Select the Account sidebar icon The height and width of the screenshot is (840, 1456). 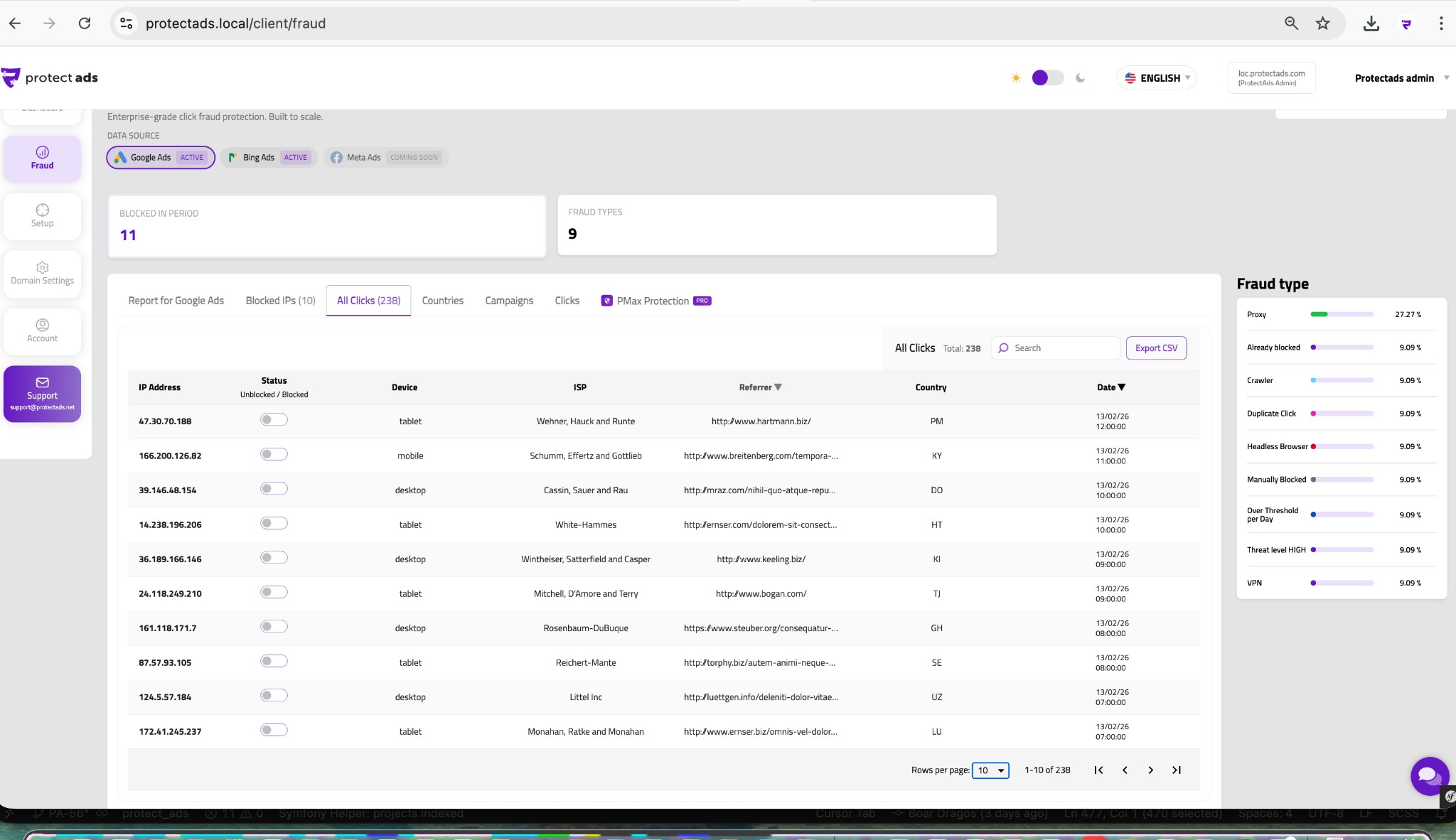(42, 331)
